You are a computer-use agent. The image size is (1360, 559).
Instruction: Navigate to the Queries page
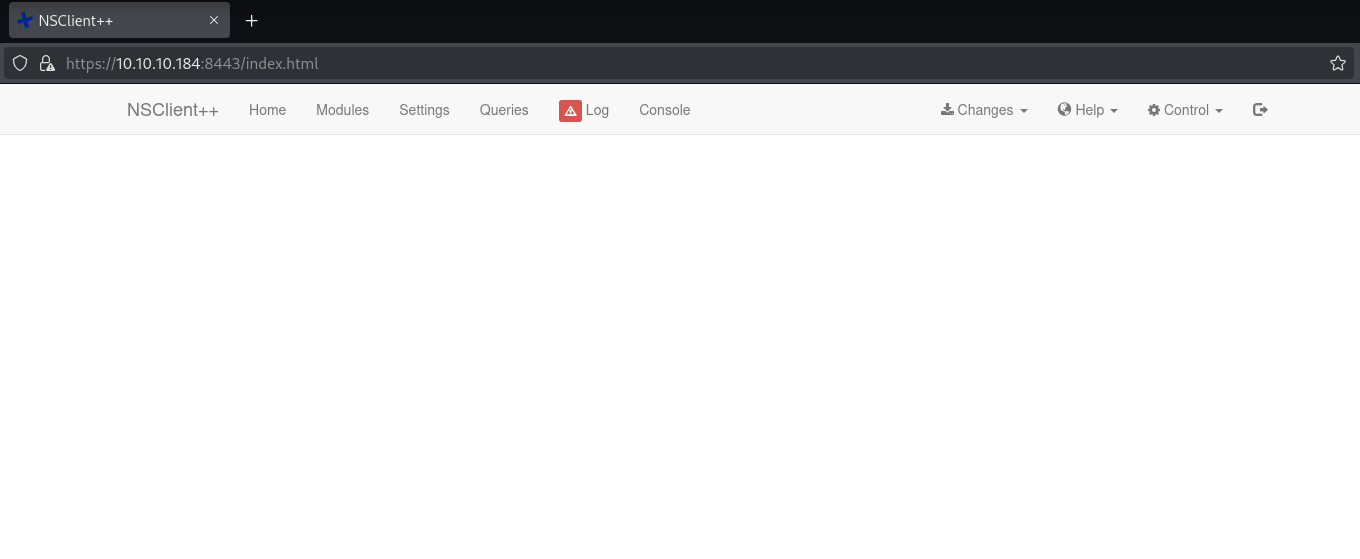(x=504, y=110)
